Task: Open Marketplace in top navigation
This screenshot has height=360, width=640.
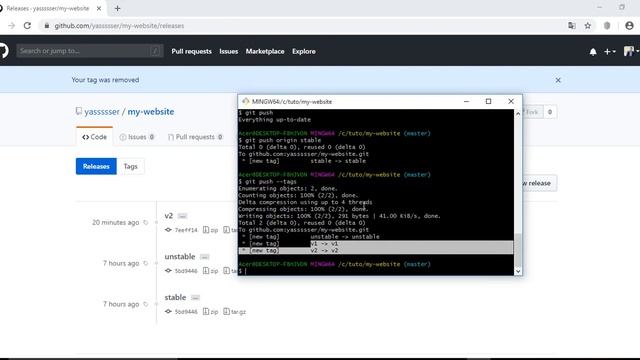Action: [x=265, y=51]
